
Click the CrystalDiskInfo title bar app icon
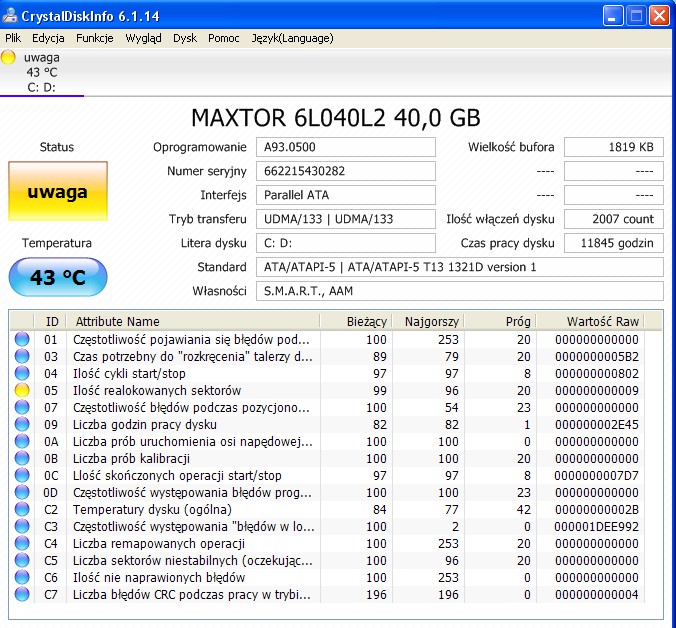coord(9,16)
